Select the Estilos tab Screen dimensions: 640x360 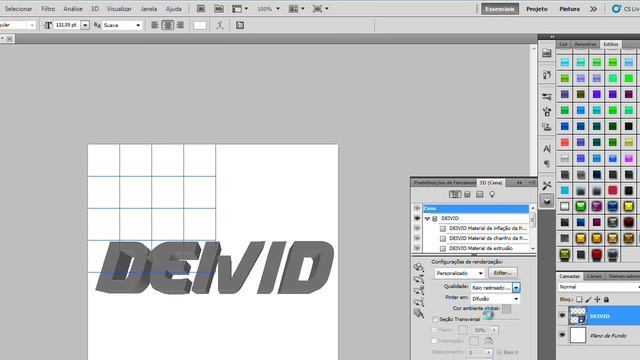tap(611, 44)
